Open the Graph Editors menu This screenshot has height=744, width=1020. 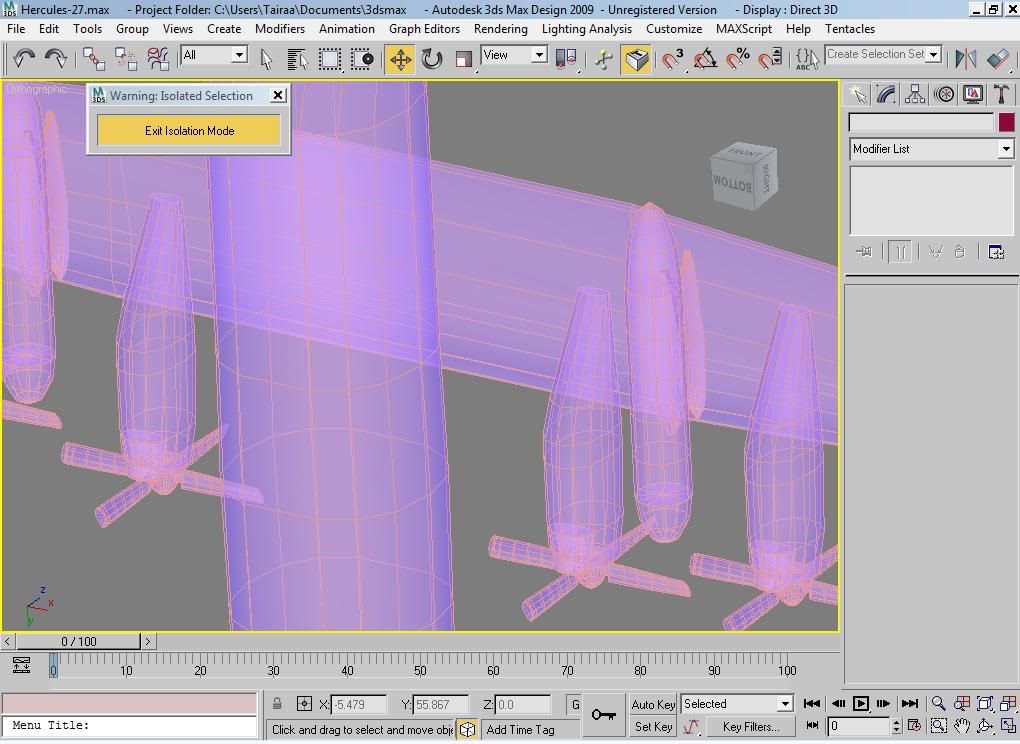click(x=424, y=29)
